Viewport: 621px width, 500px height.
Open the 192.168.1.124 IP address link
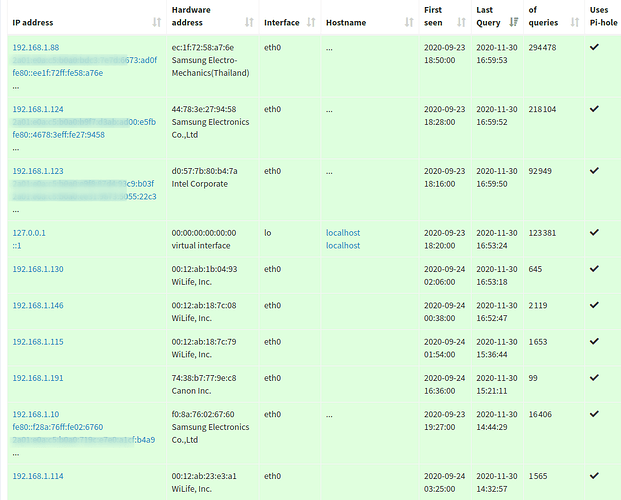pos(38,110)
